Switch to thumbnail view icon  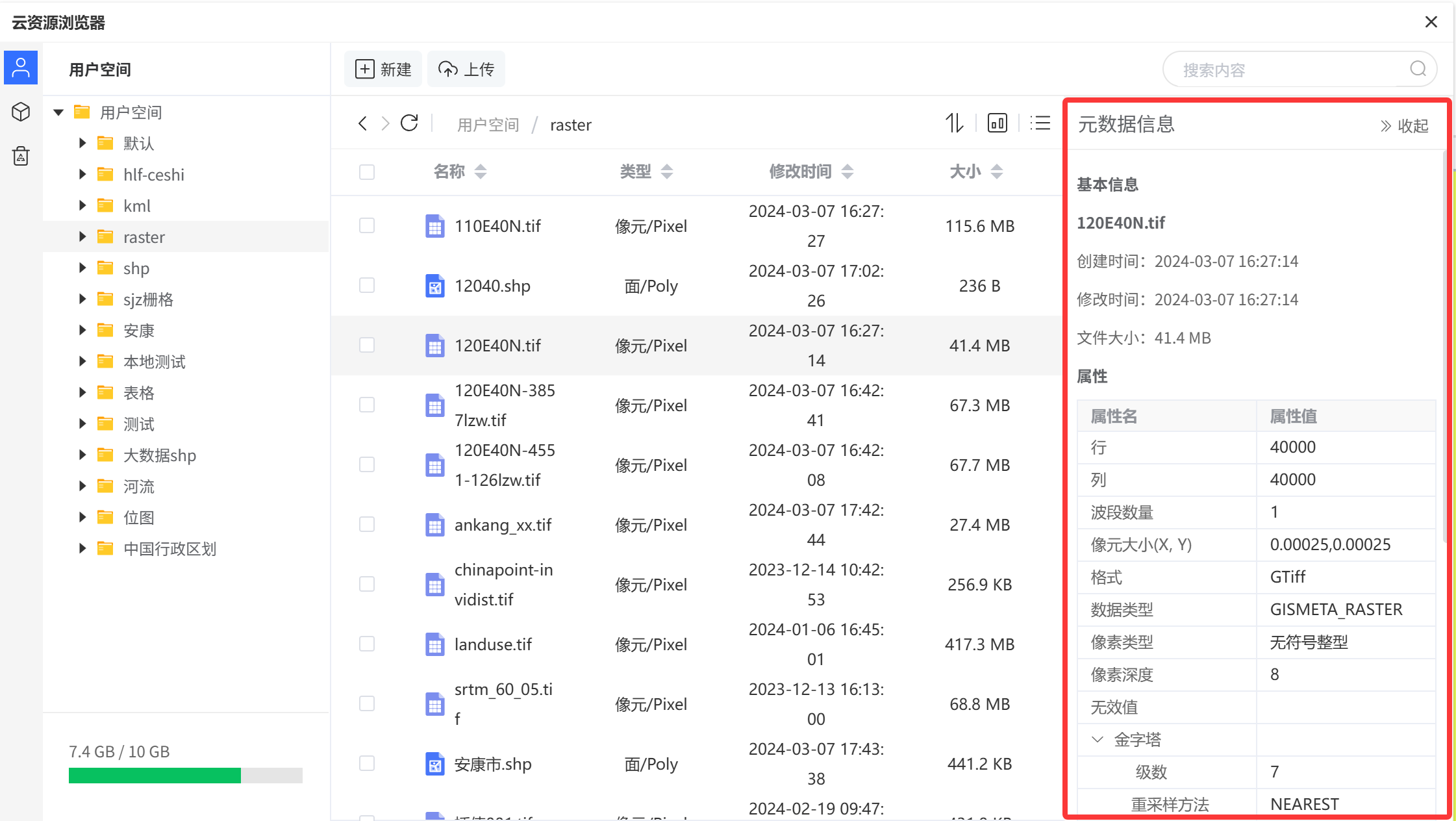pos(997,123)
